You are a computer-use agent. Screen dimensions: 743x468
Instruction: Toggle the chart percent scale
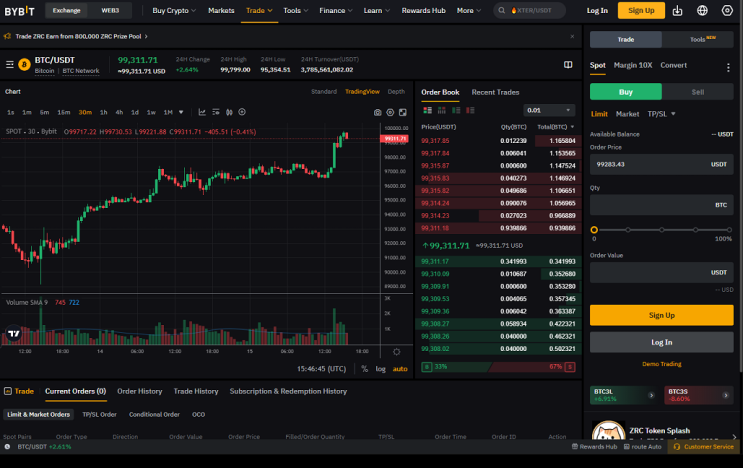pos(364,369)
